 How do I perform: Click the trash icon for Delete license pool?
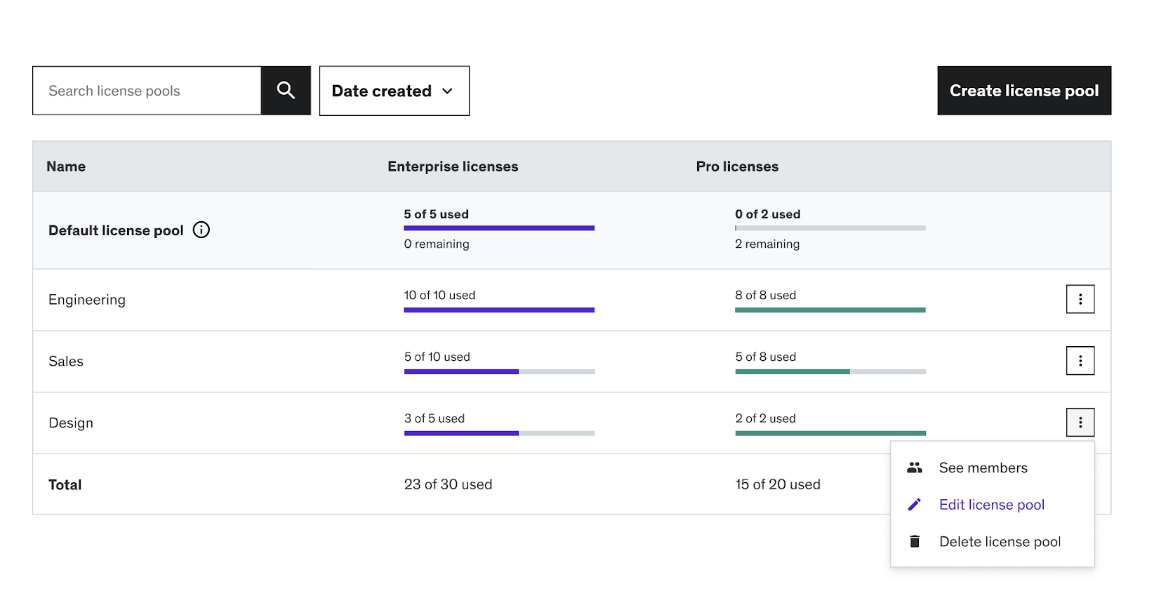coord(914,542)
